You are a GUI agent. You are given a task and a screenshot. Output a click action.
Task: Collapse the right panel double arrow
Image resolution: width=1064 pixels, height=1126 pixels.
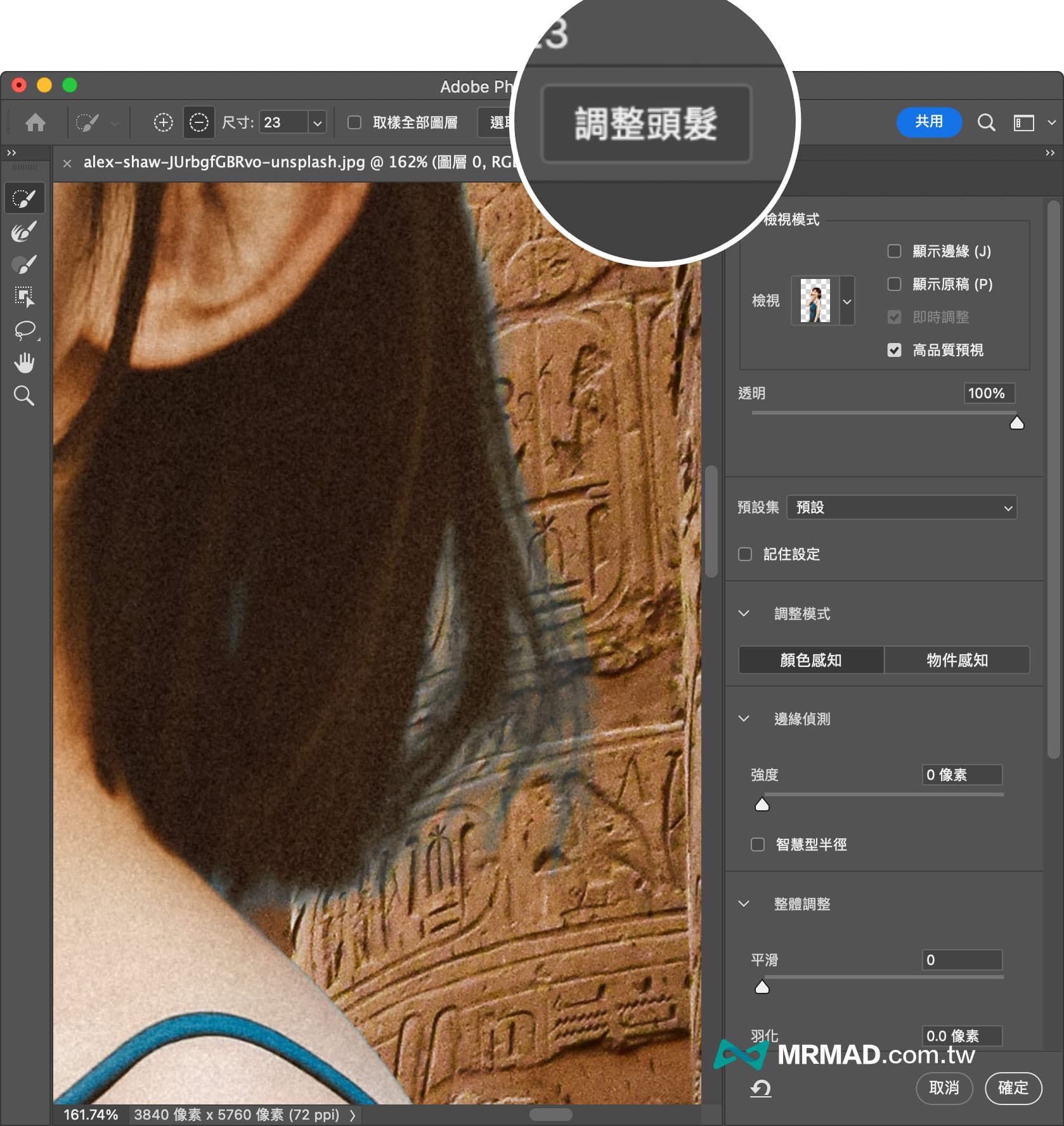click(1050, 153)
